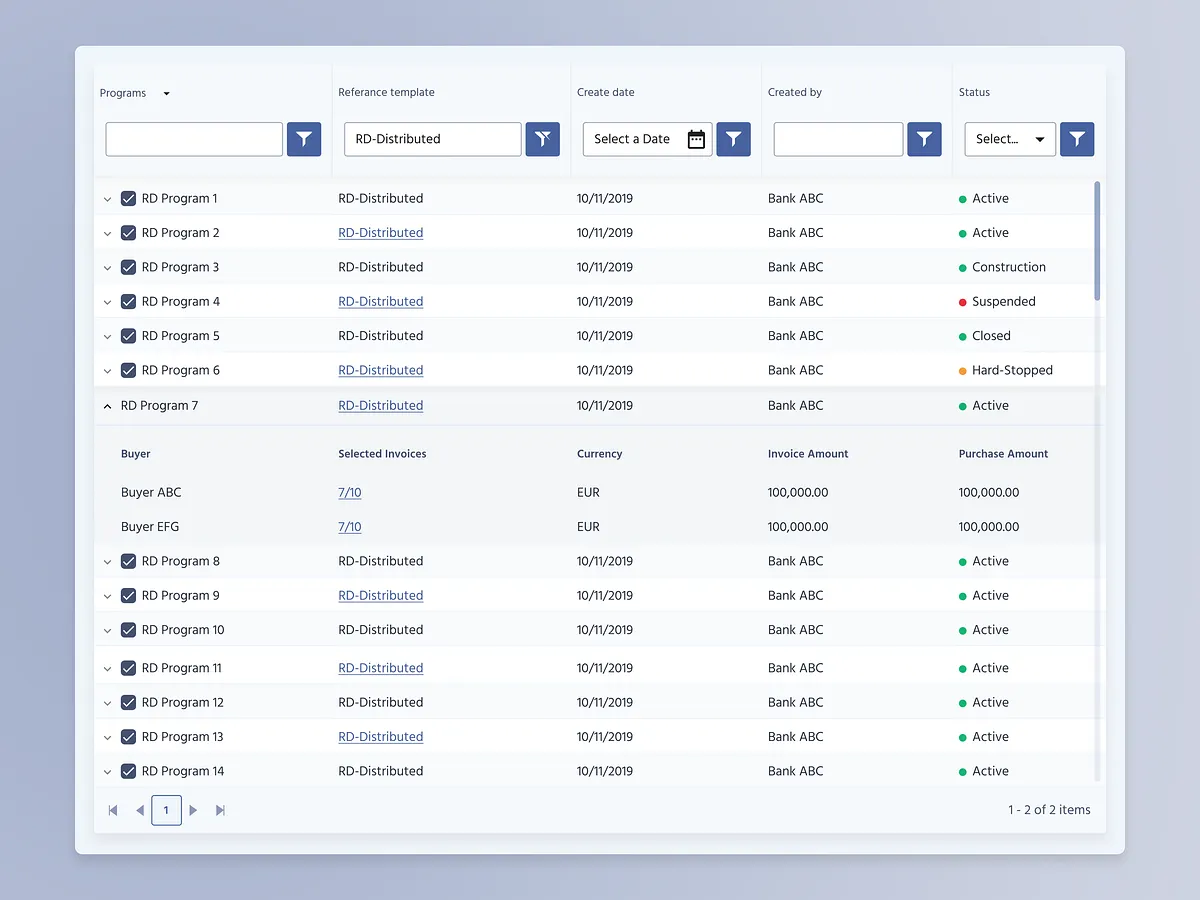Click the Status column filter icon
1200x900 pixels.
tap(1077, 139)
